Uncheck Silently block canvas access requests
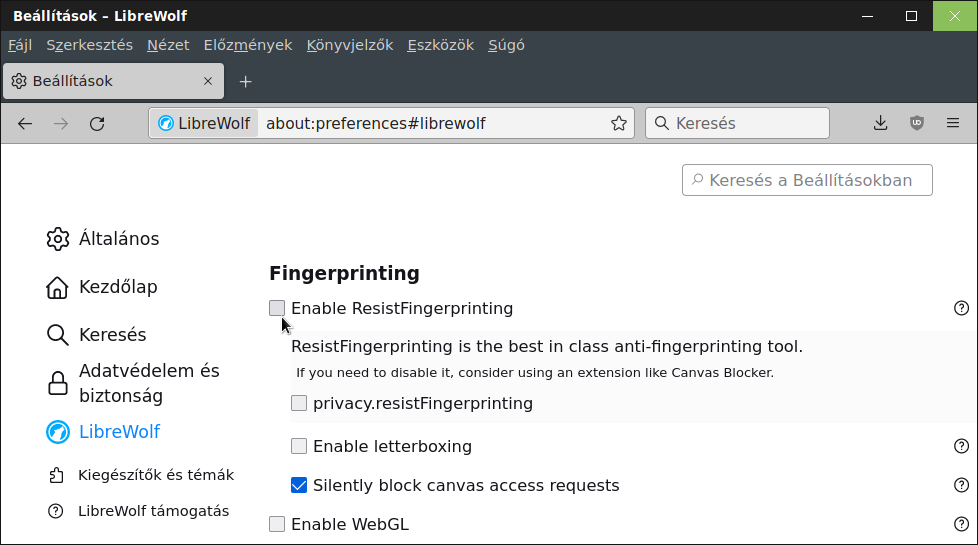The height and width of the screenshot is (545, 978). 299,485
